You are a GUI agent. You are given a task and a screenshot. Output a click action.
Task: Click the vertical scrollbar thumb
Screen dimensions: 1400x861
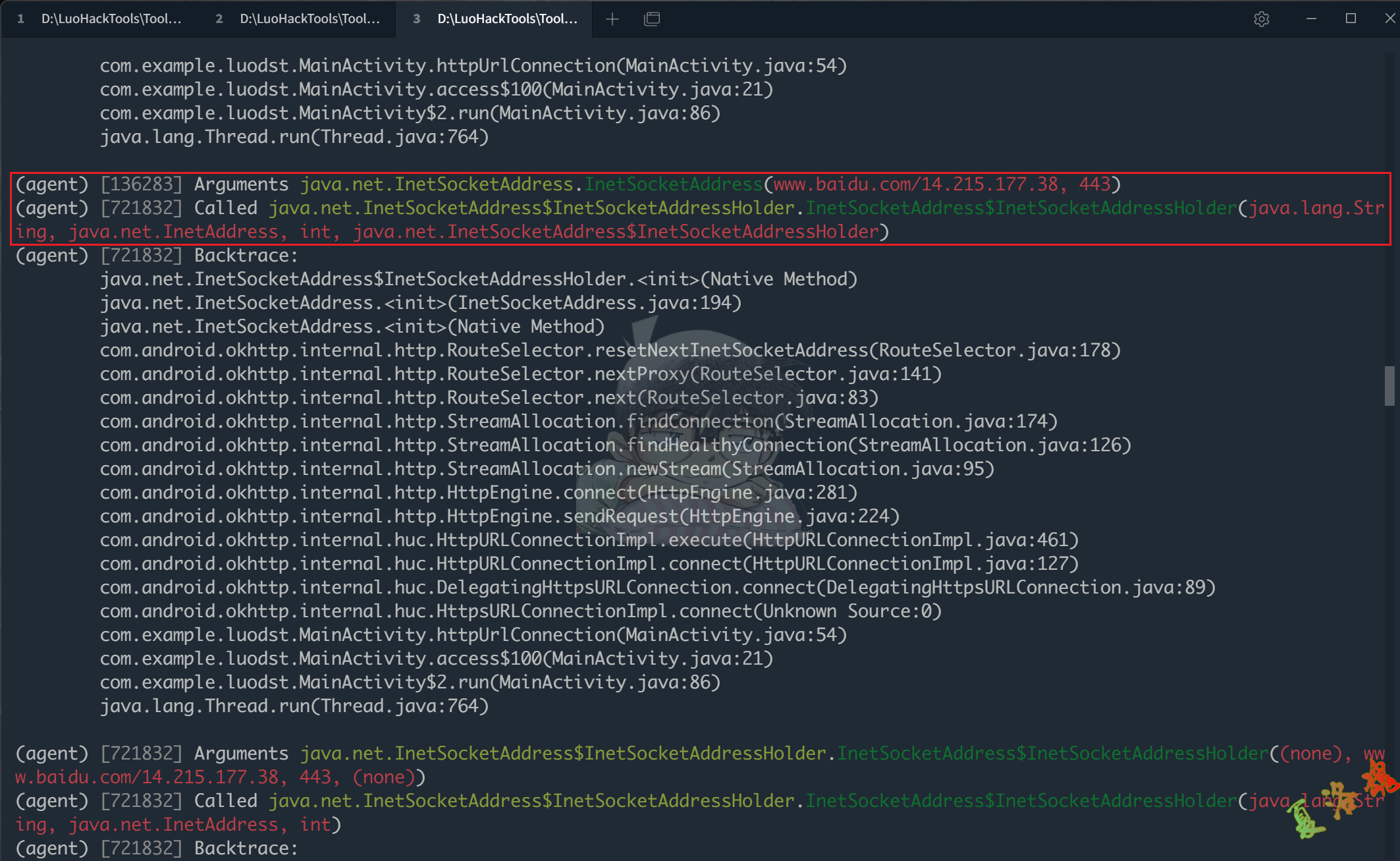[1389, 386]
